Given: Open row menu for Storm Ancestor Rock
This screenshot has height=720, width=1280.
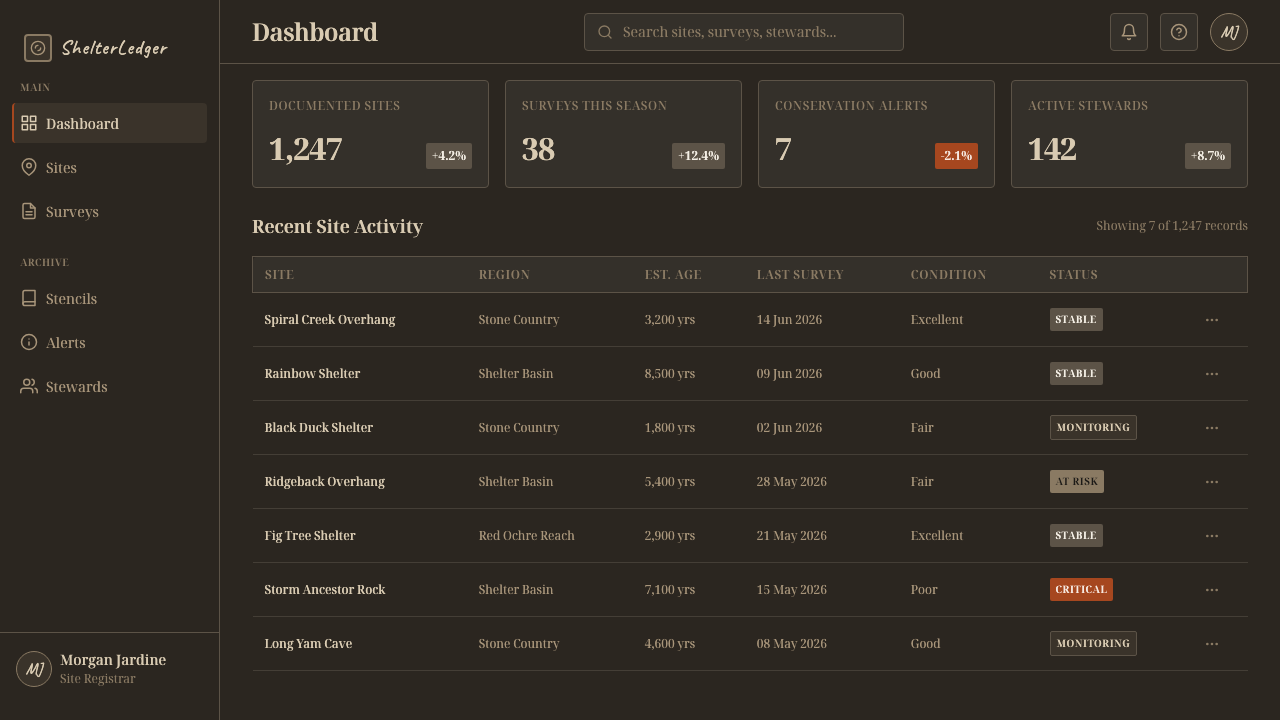Looking at the screenshot, I should click(1212, 590).
